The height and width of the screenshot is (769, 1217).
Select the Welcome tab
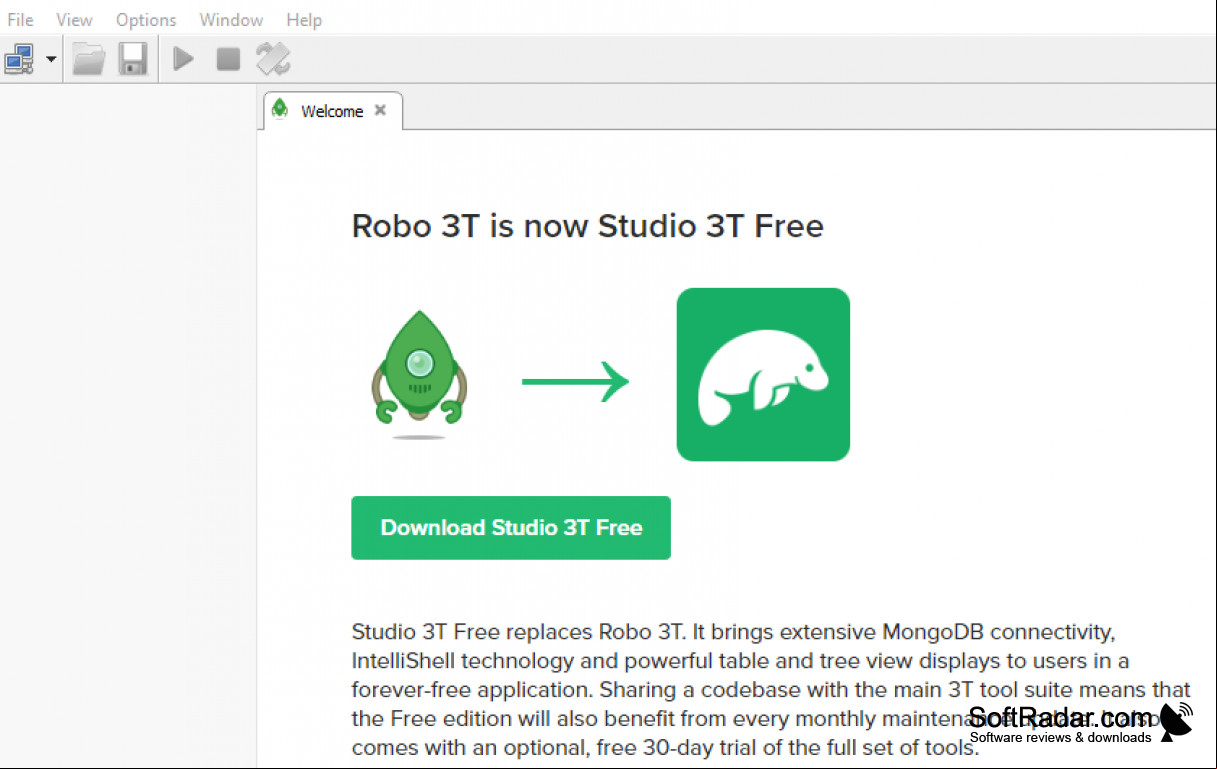coord(333,111)
